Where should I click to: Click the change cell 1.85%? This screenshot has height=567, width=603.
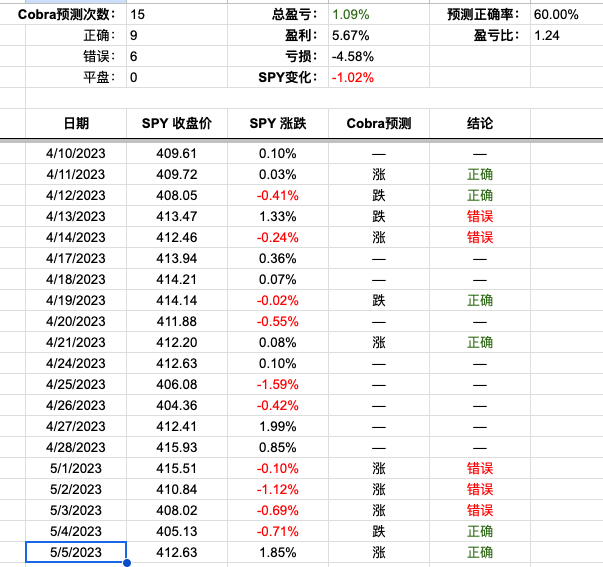278,552
